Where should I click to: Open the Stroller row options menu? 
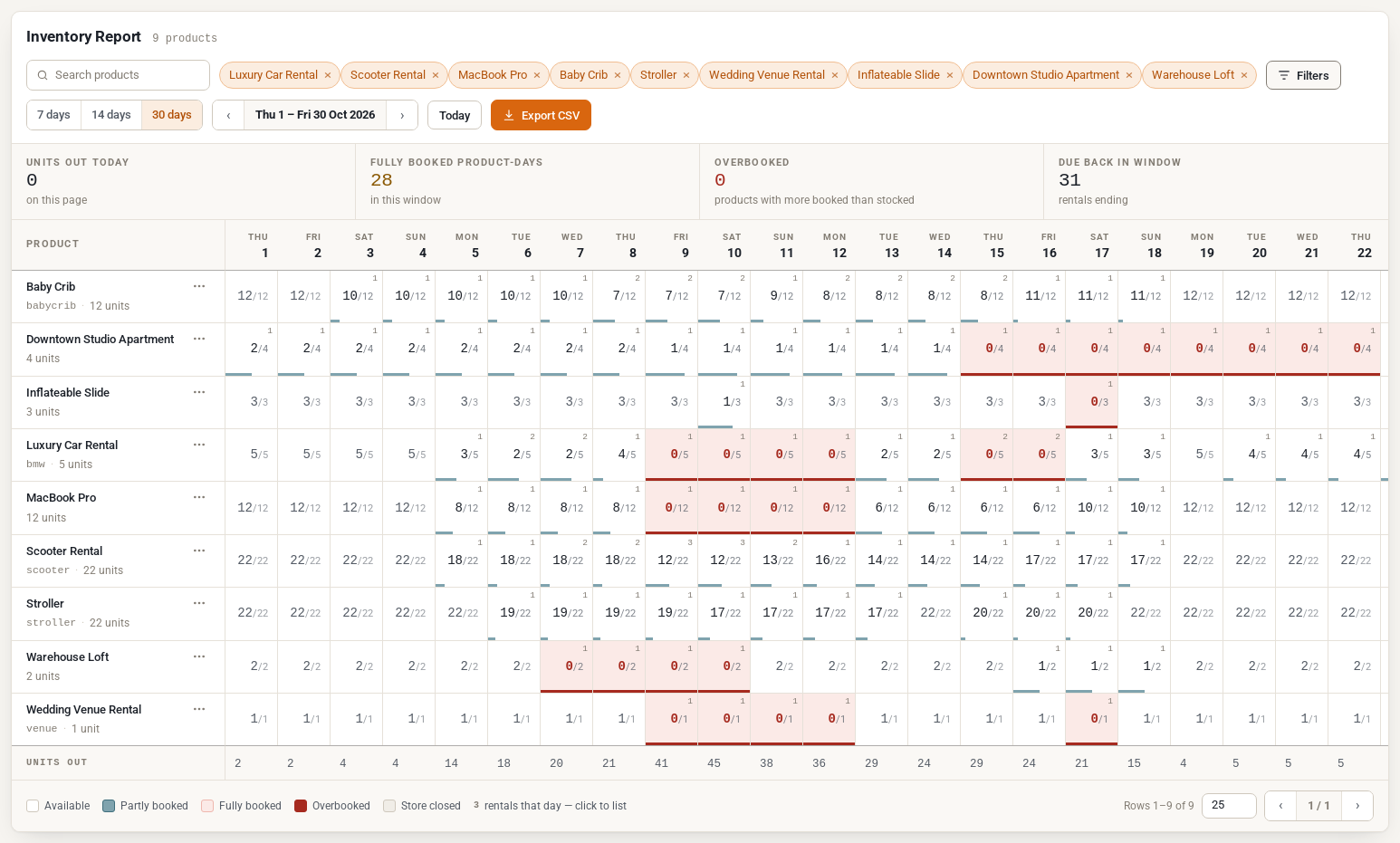[x=199, y=603]
